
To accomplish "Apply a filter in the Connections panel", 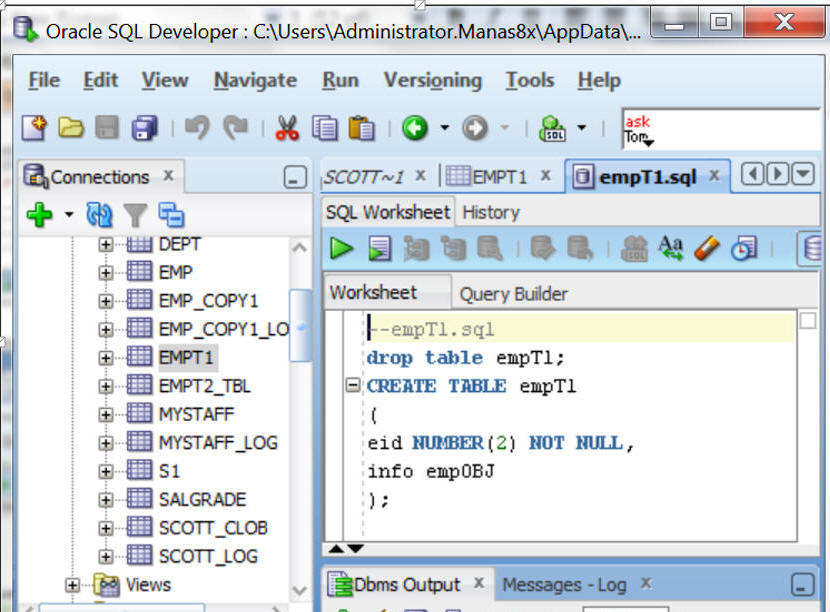I will 135,215.
